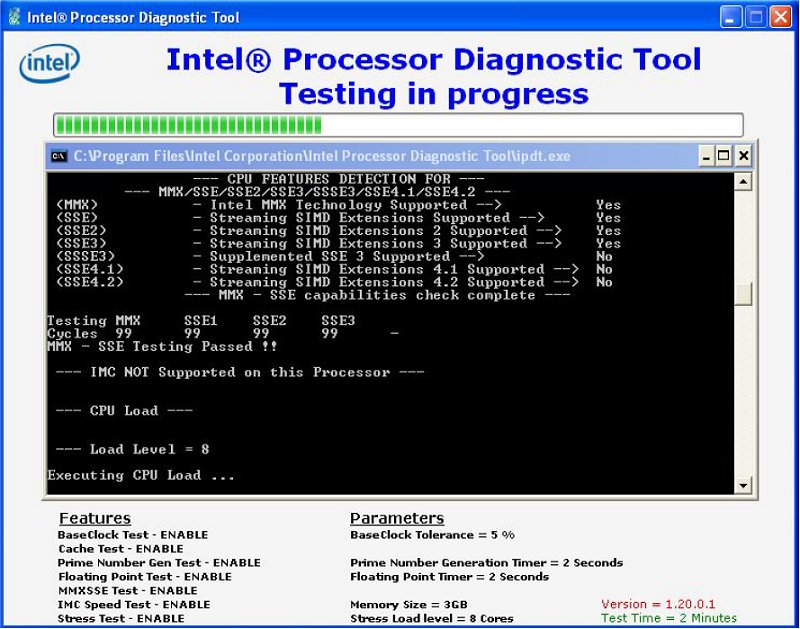Minimize the ipdt.exe console window
The width and height of the screenshot is (800, 629).
click(706, 156)
